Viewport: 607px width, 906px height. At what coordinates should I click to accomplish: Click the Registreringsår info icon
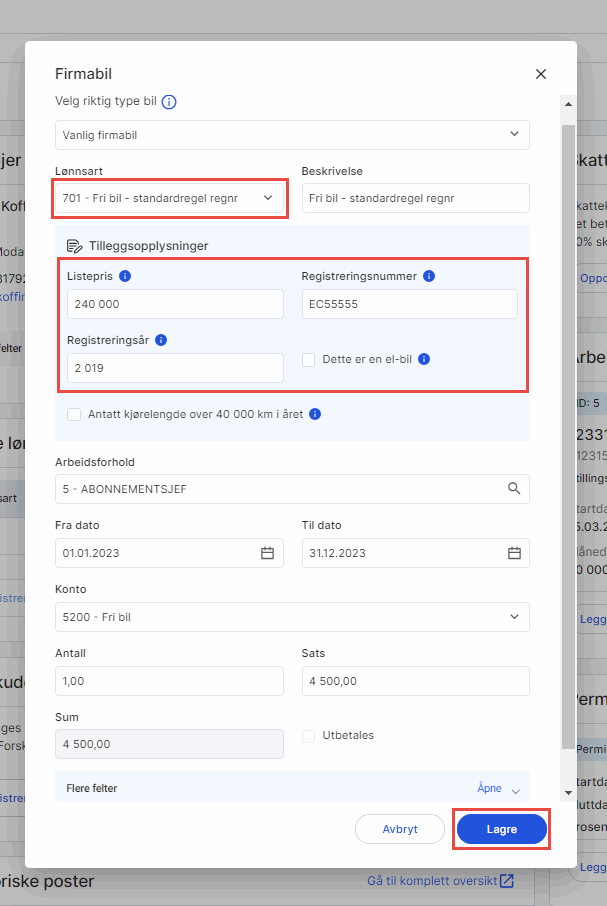coord(161,340)
